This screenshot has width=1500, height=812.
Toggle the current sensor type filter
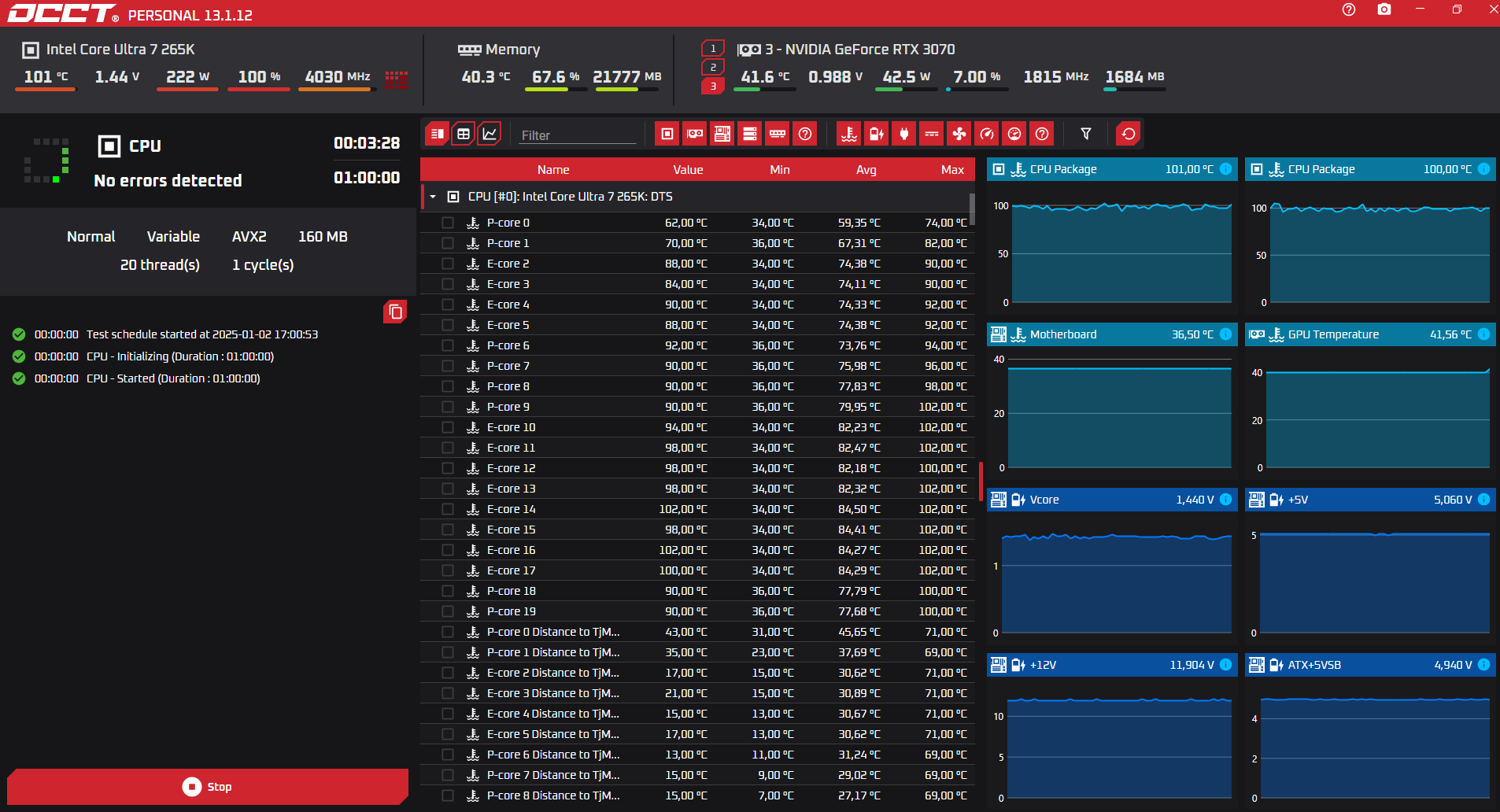pyautogui.click(x=932, y=134)
